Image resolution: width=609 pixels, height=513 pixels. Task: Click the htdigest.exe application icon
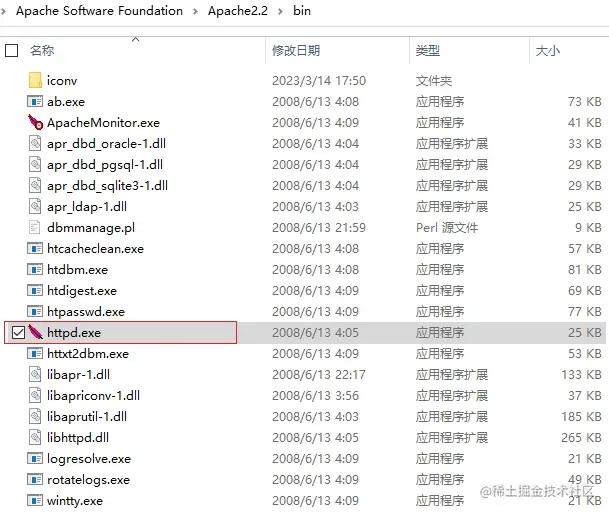click(x=35, y=290)
